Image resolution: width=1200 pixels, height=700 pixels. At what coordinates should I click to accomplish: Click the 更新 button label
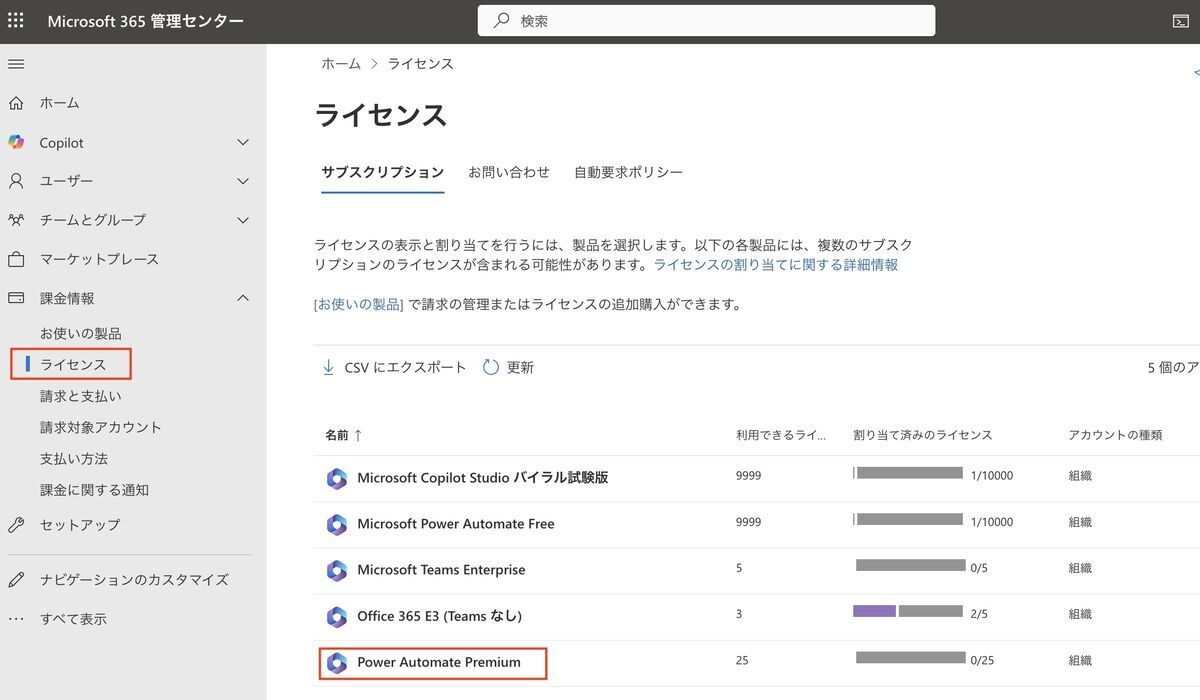pyautogui.click(x=520, y=367)
